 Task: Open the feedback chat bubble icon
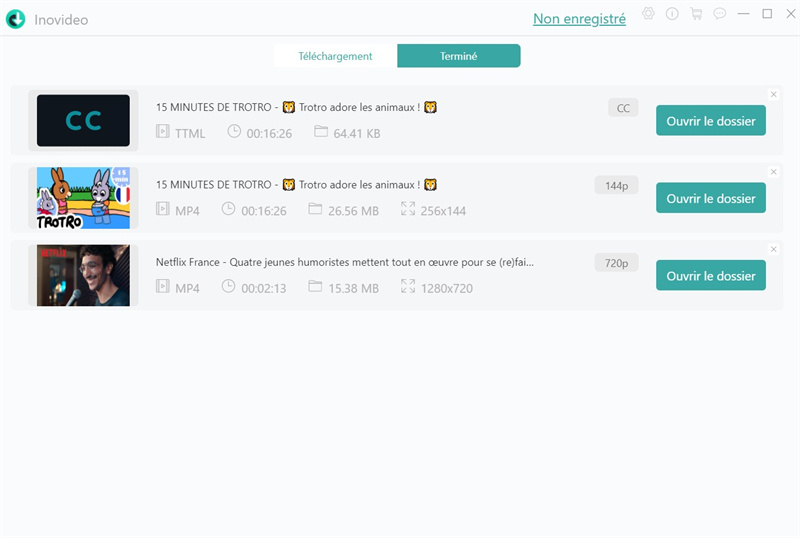point(719,14)
